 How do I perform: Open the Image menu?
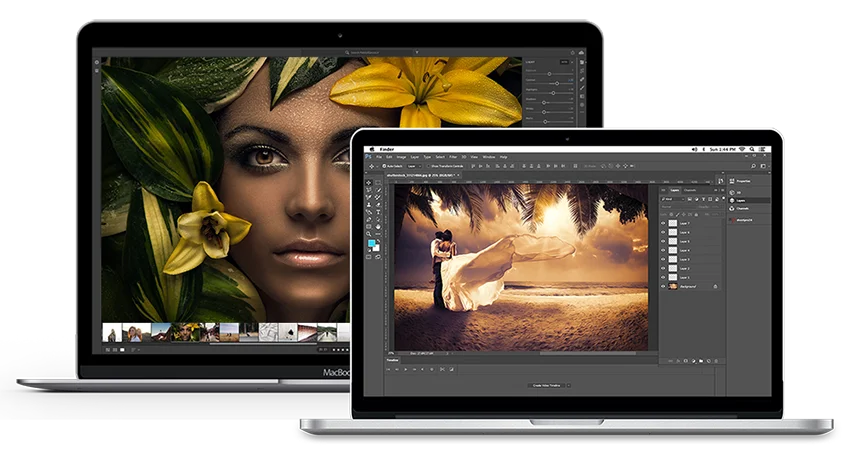pos(401,157)
